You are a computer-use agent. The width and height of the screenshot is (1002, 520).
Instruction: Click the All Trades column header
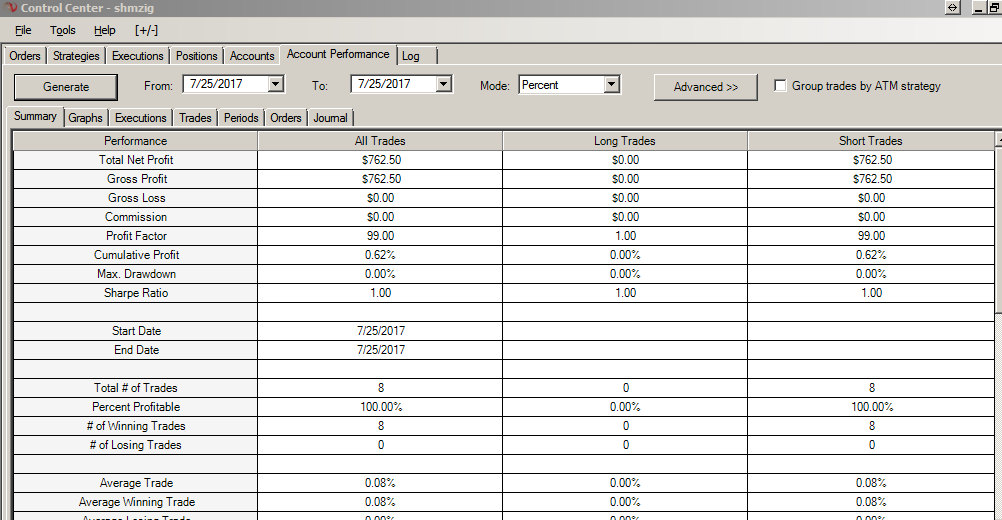(x=380, y=141)
